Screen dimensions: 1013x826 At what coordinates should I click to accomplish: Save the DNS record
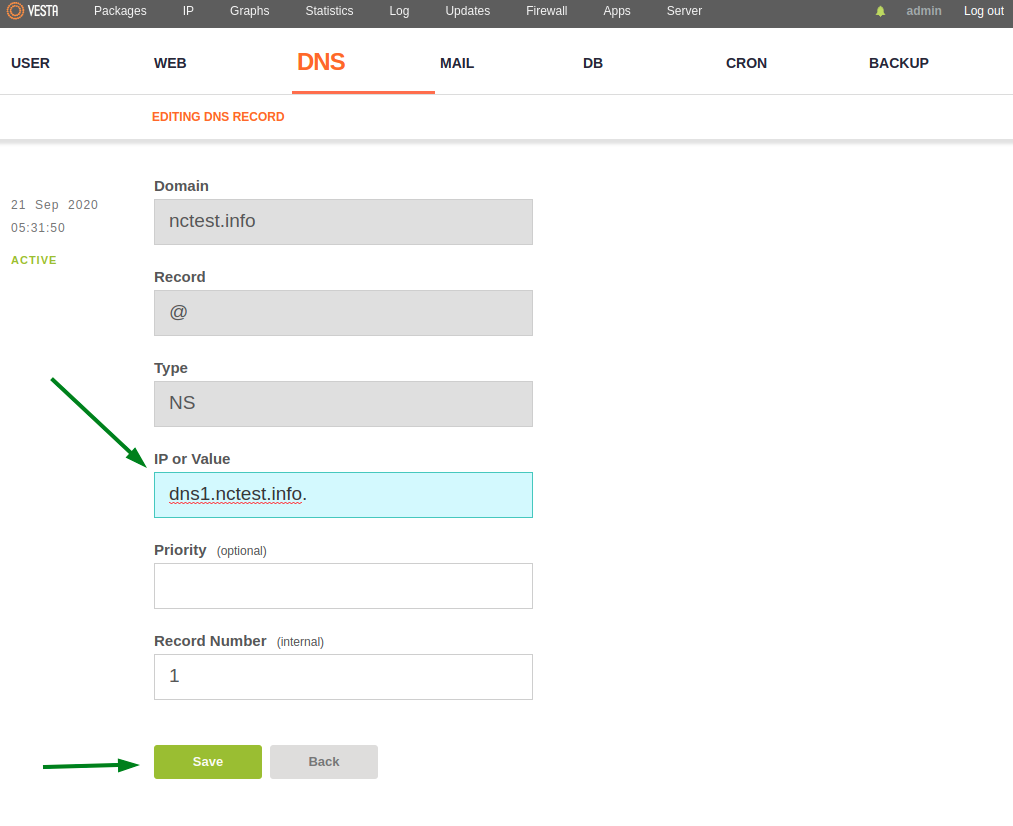[x=208, y=761]
